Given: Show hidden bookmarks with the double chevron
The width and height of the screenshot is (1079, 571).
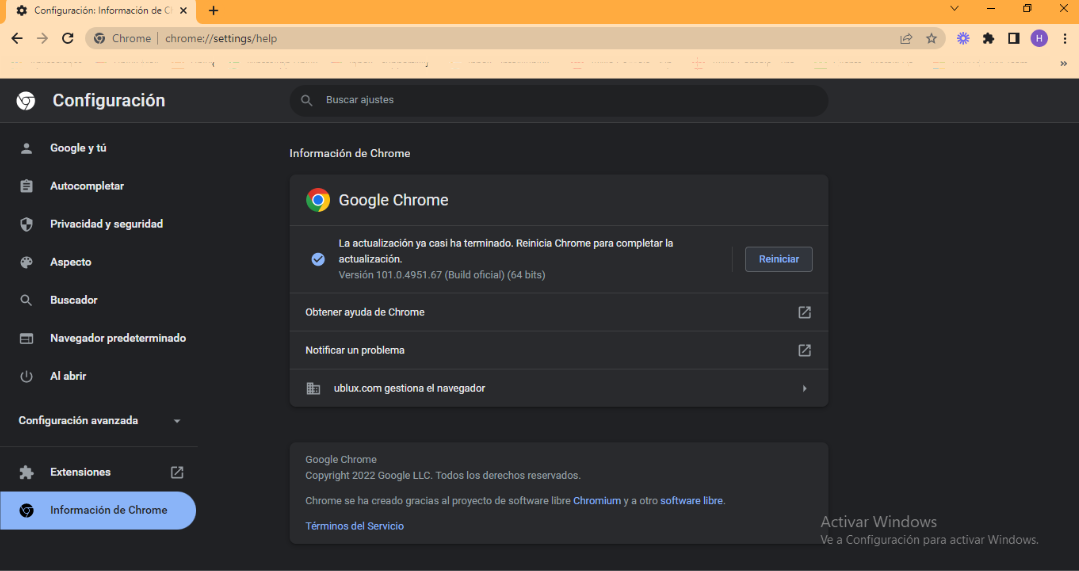Looking at the screenshot, I should pos(1063,63).
